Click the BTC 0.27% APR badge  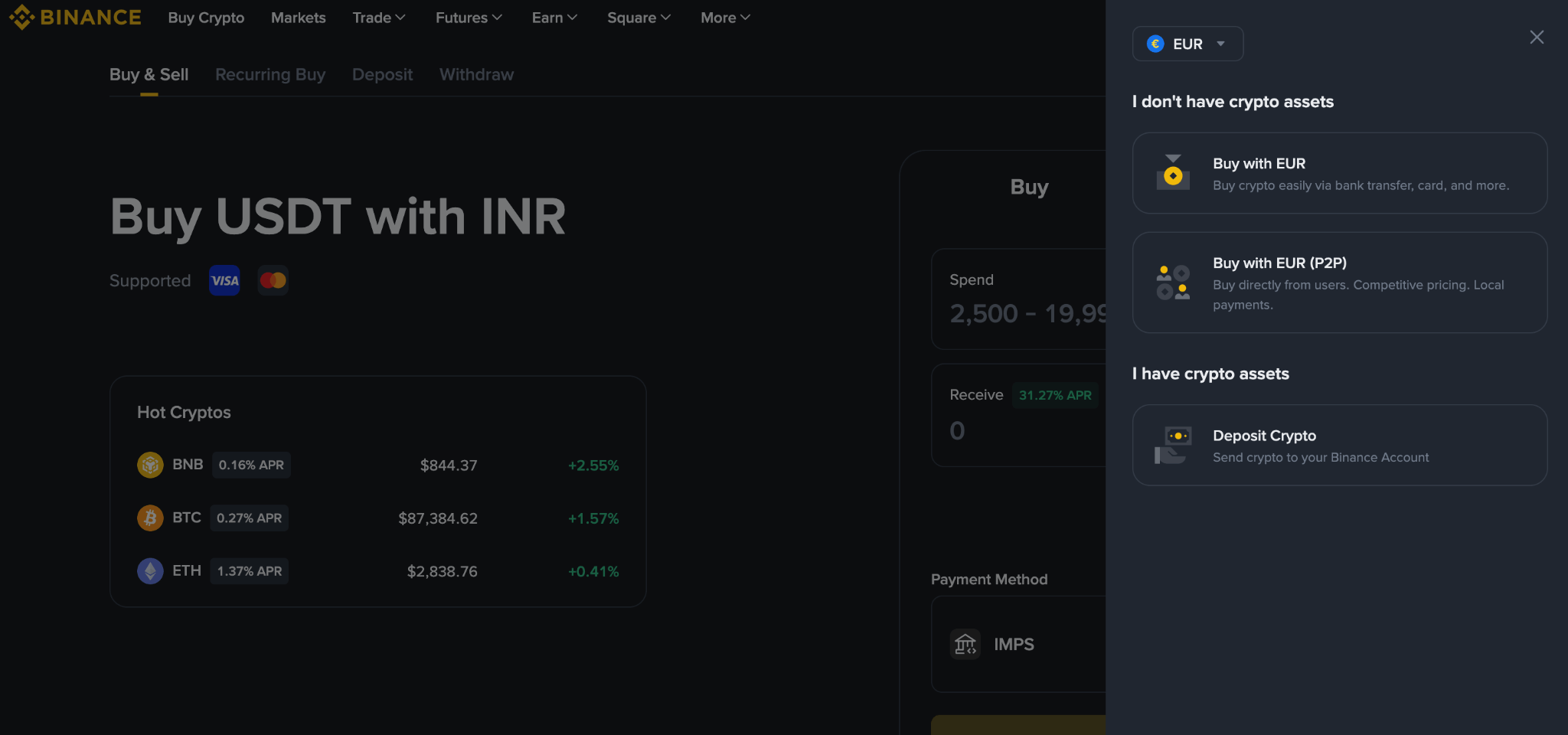point(249,518)
